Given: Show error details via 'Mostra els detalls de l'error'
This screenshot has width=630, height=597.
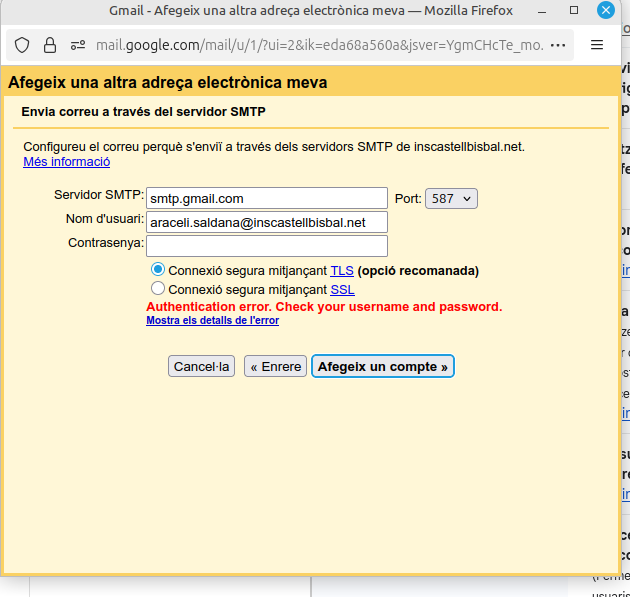Looking at the screenshot, I should point(212,321).
